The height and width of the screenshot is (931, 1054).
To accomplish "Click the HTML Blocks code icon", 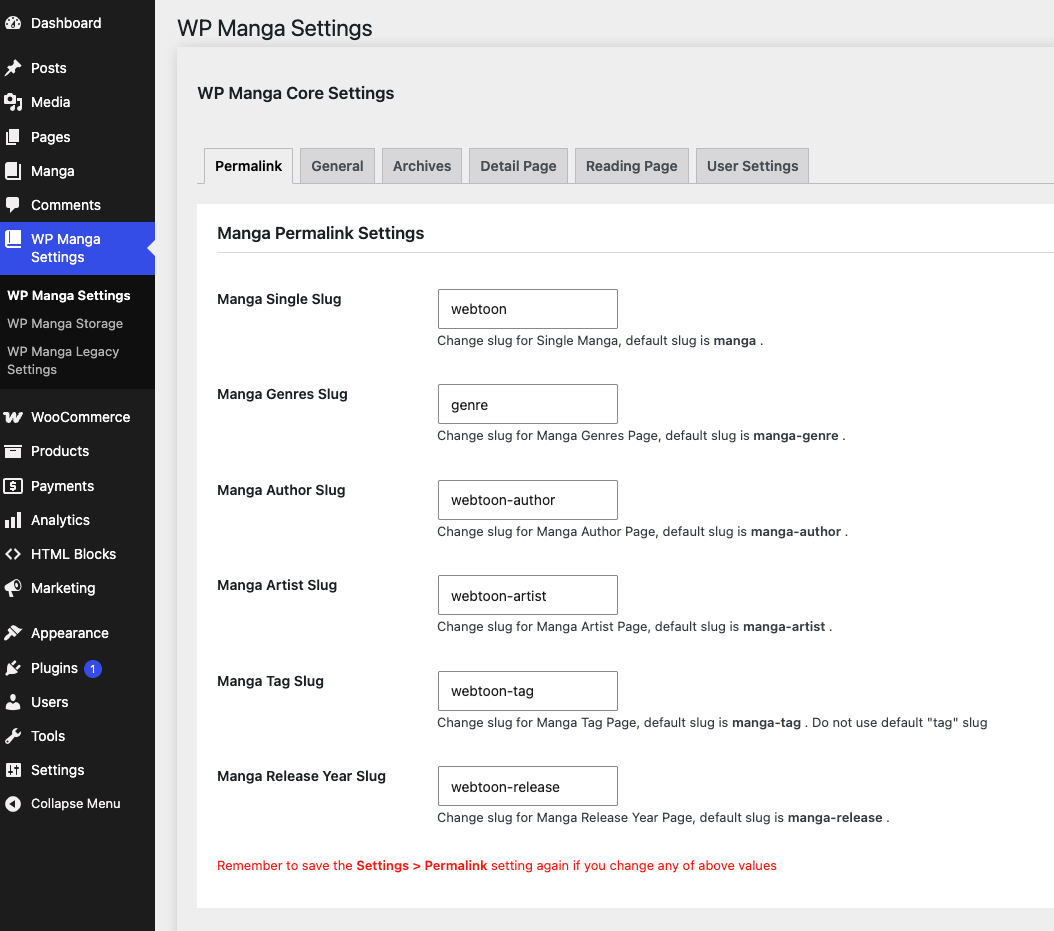I will coord(13,555).
